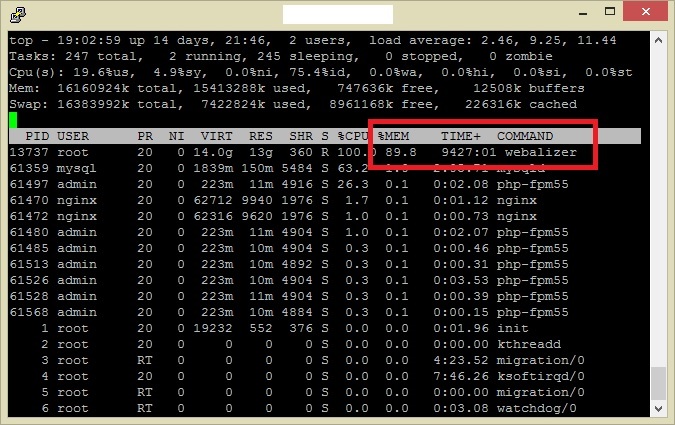Image resolution: width=675 pixels, height=425 pixels.
Task: Click PID 61472 of the nginx user
Action: (x=29, y=216)
